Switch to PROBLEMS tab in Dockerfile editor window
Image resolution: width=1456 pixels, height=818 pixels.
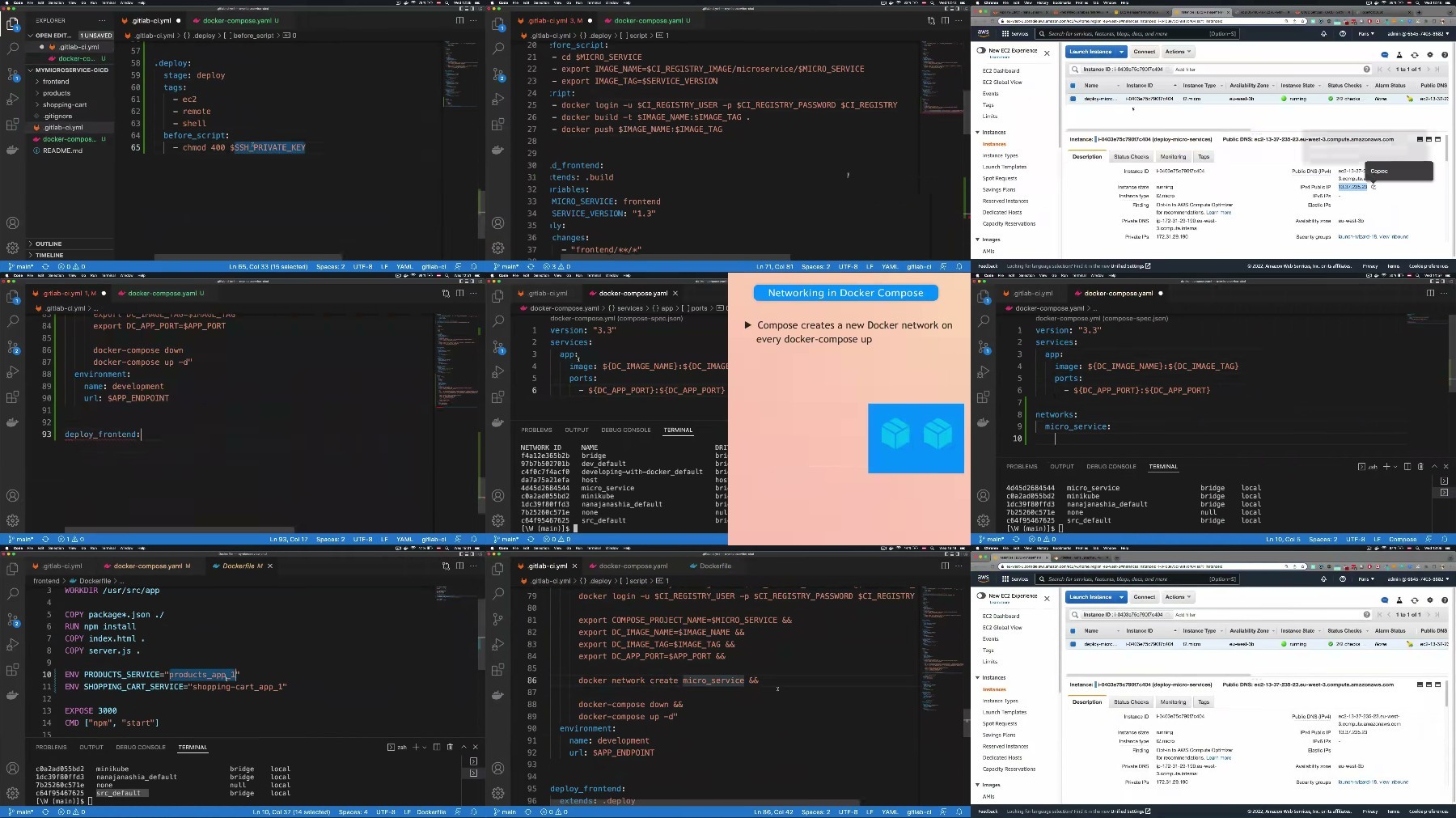click(51, 747)
